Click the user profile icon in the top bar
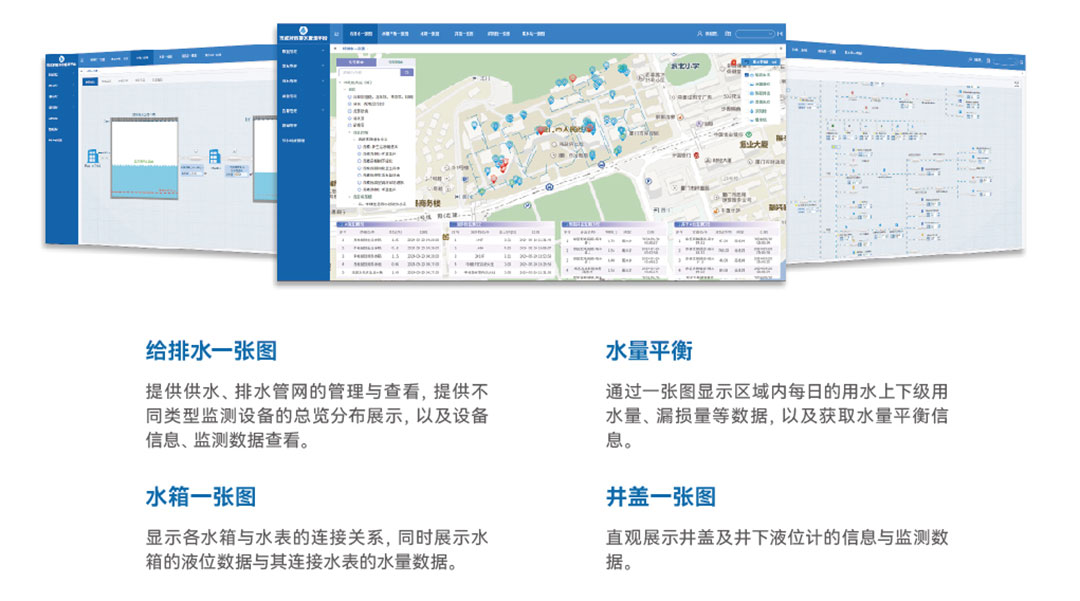 click(x=700, y=33)
